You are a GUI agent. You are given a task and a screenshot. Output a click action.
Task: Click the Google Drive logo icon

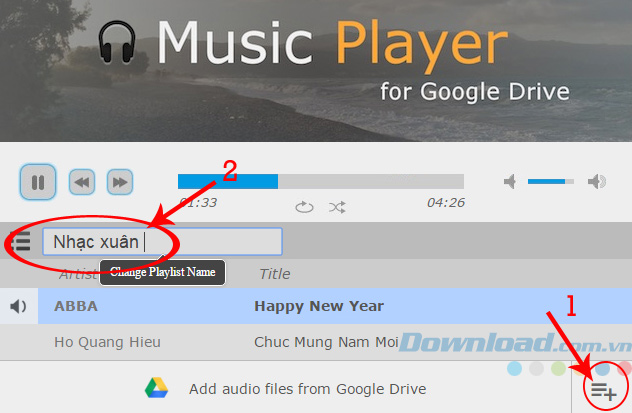(156, 388)
